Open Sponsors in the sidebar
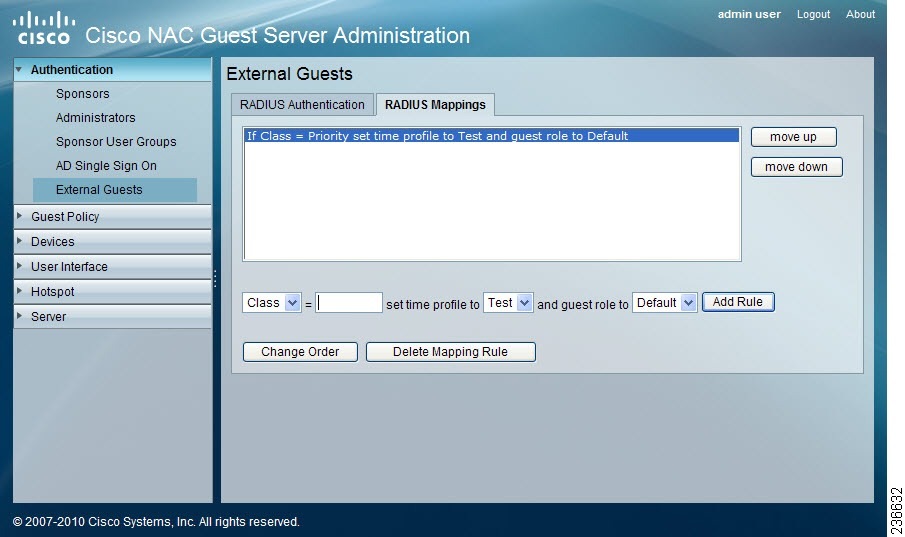 click(x=83, y=94)
